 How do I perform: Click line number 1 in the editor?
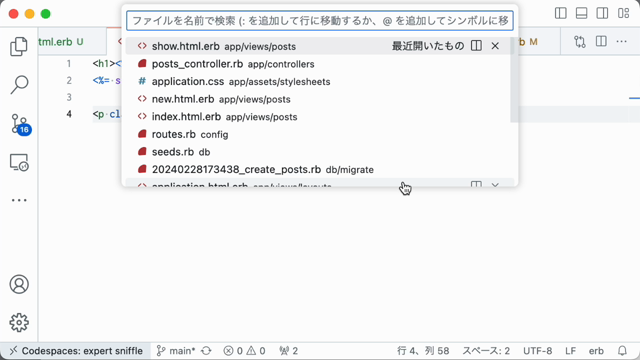tap(69, 64)
